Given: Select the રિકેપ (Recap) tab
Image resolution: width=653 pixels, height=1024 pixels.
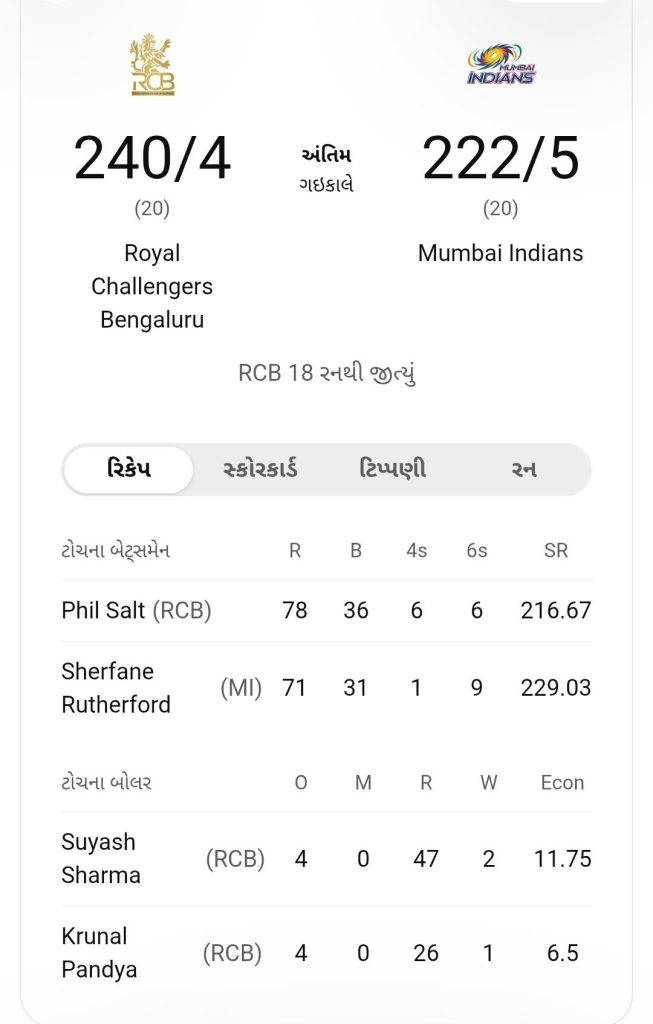Looking at the screenshot, I should 128,469.
